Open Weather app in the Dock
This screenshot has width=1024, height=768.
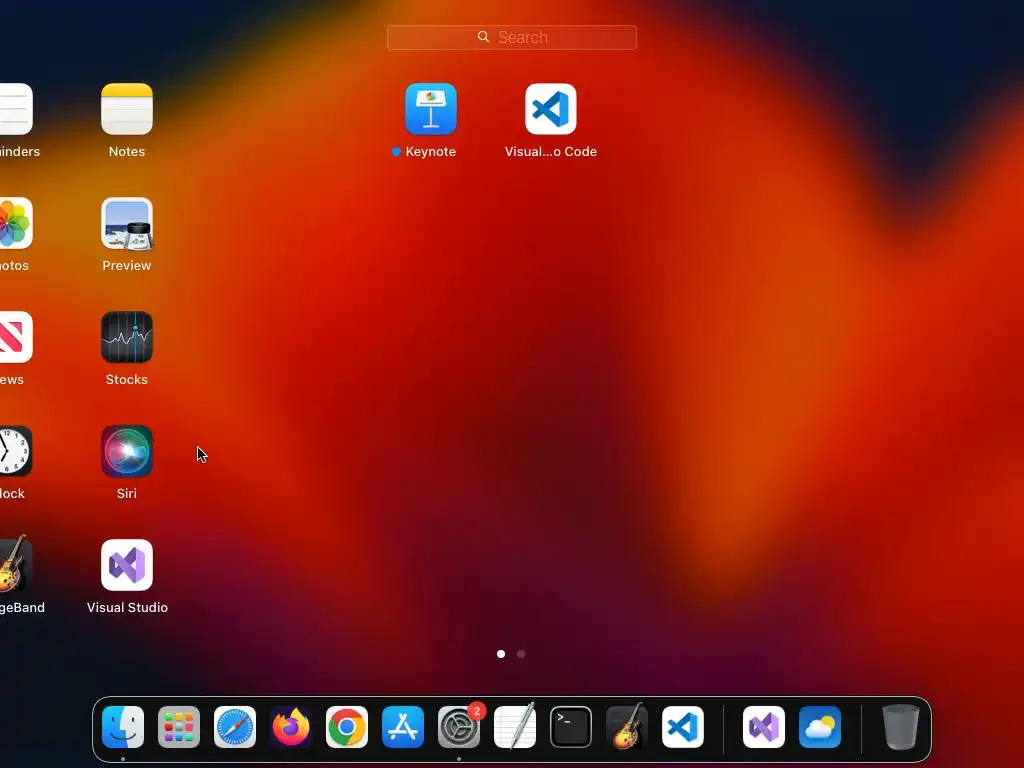tap(820, 727)
